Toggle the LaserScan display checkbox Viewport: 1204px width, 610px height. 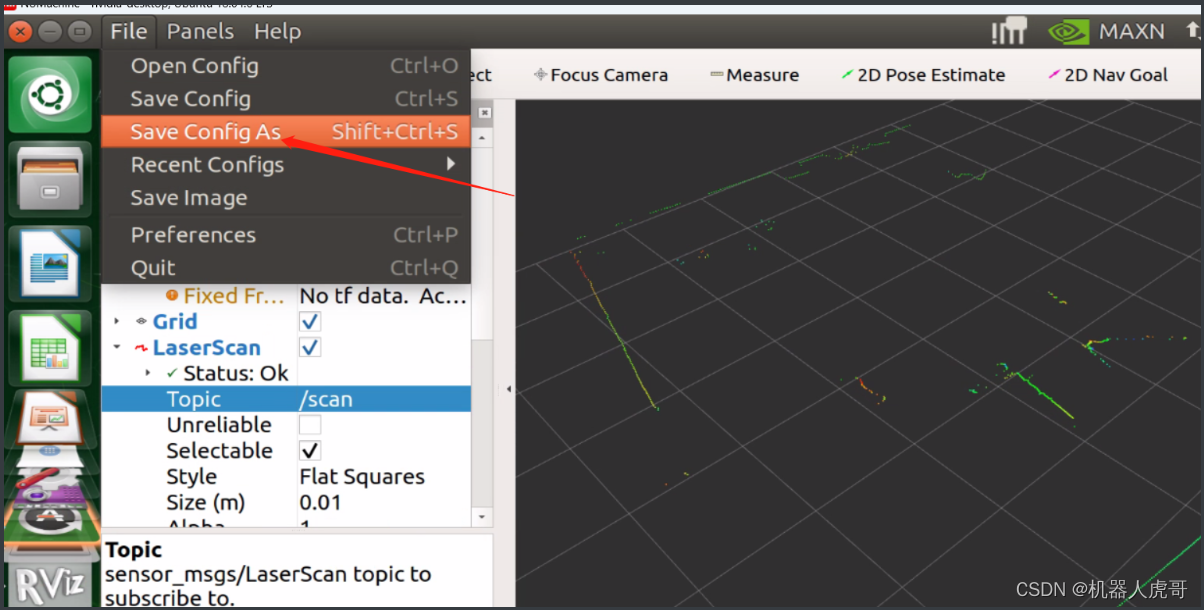(x=310, y=347)
